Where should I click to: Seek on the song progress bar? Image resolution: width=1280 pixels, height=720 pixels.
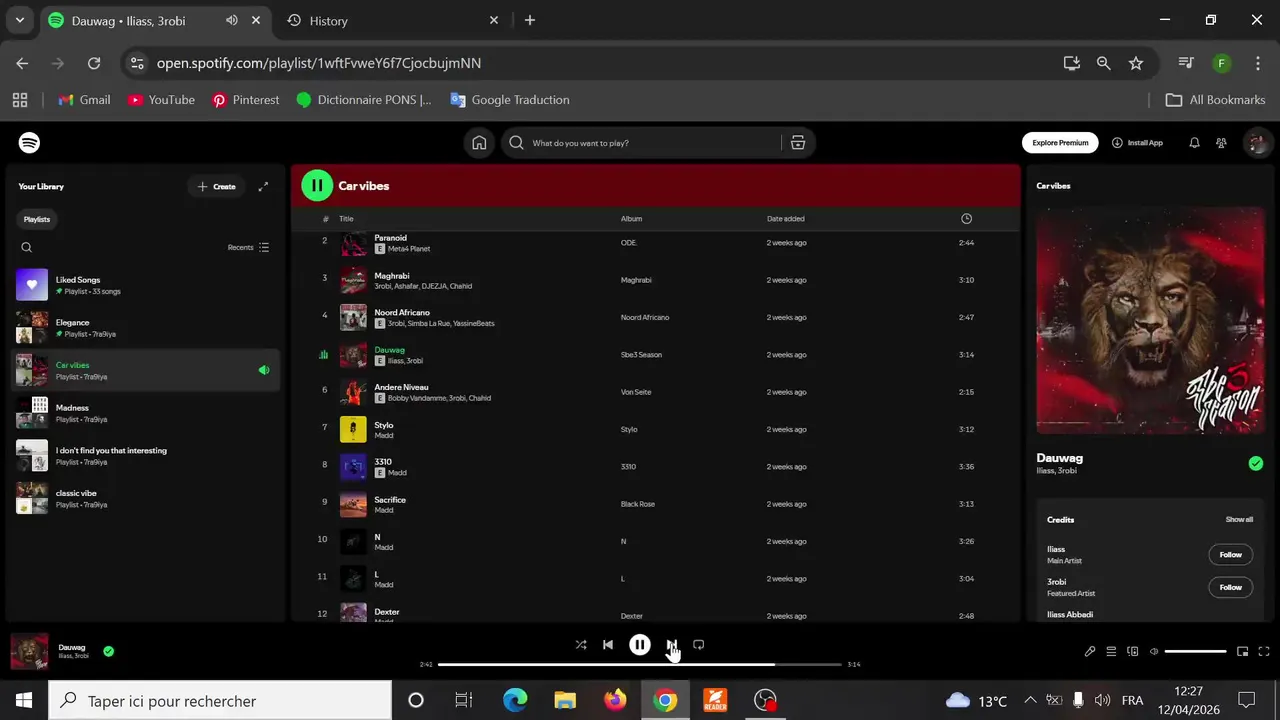tap(640, 664)
